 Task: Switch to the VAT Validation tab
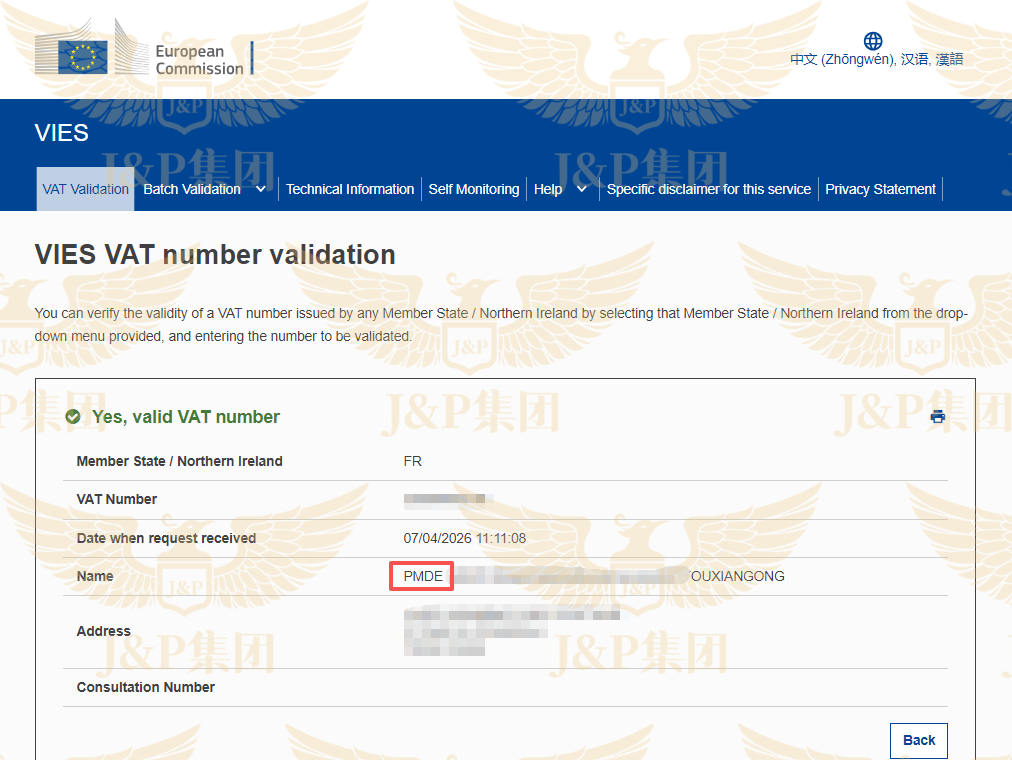point(84,188)
